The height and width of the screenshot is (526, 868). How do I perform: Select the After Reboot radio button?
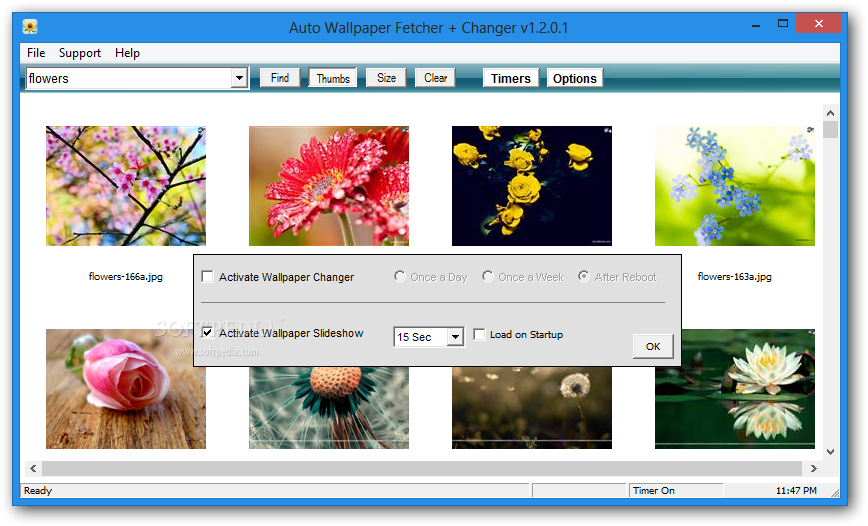pos(583,276)
